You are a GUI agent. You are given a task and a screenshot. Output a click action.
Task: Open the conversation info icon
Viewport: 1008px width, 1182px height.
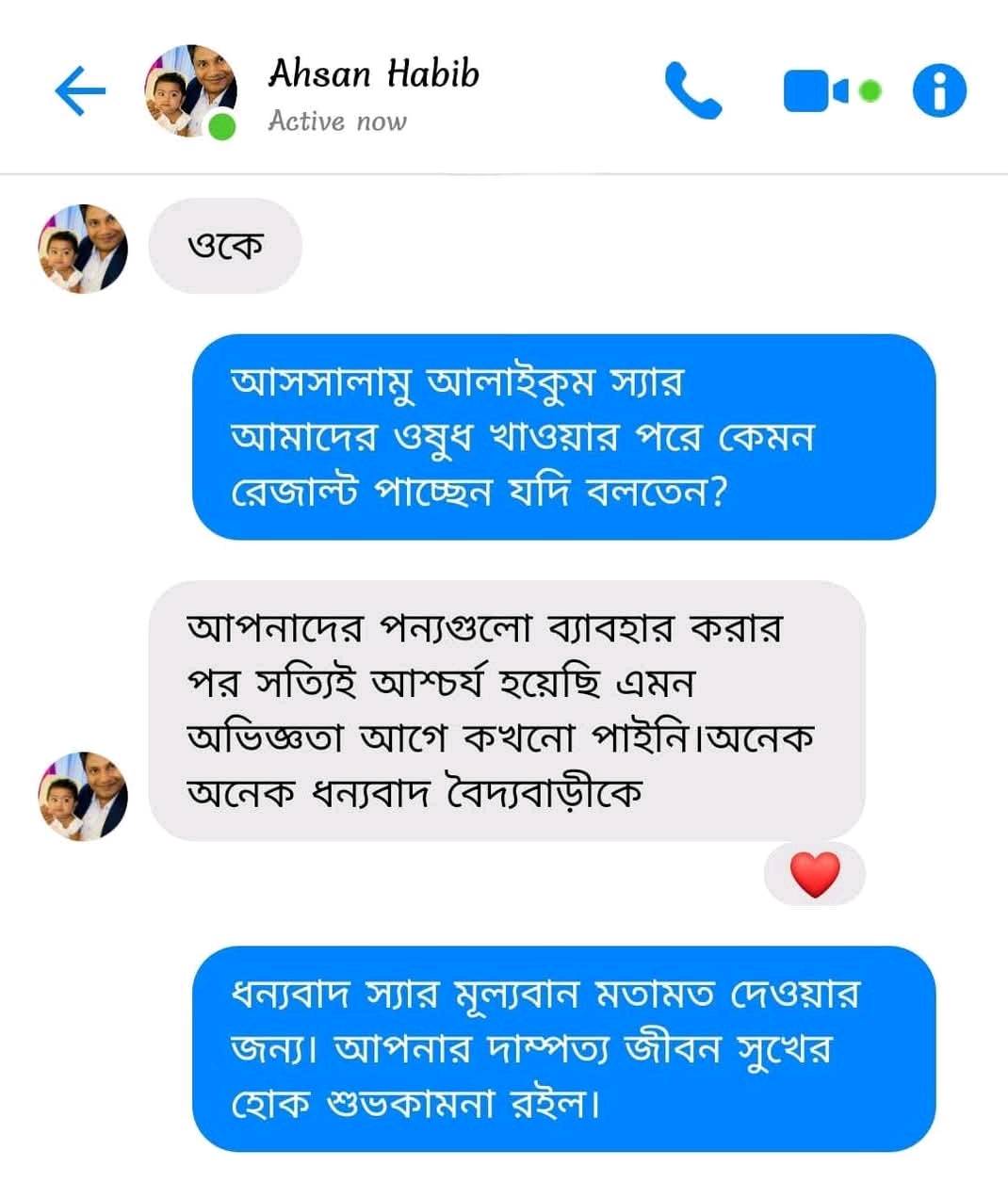[939, 91]
